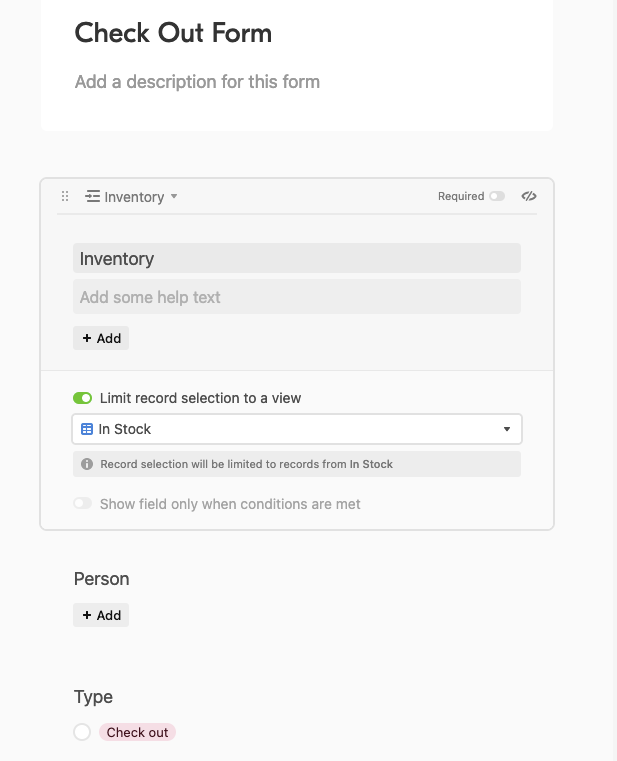617x761 pixels.
Task: Click the caret arrow in In Stock selector
Action: (507, 429)
